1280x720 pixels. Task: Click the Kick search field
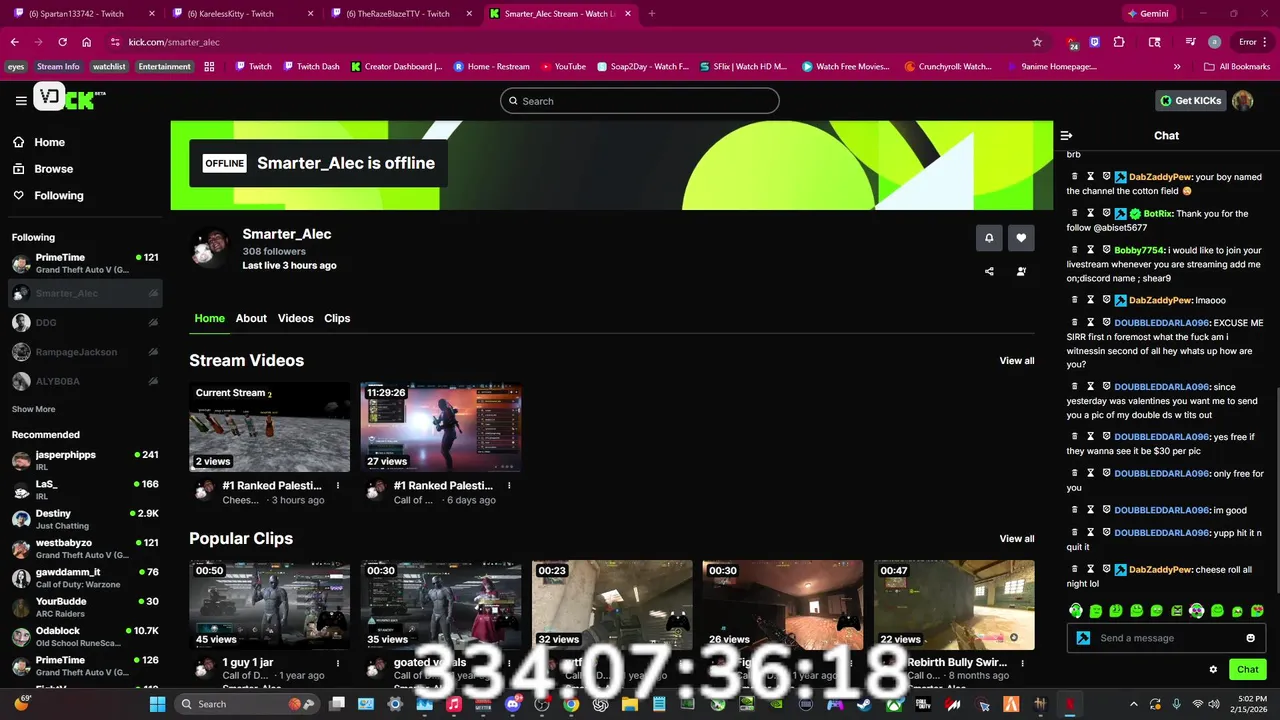(640, 101)
